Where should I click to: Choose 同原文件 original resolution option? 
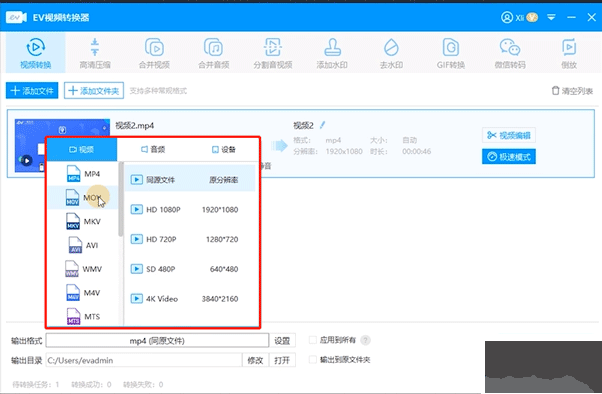coord(190,179)
